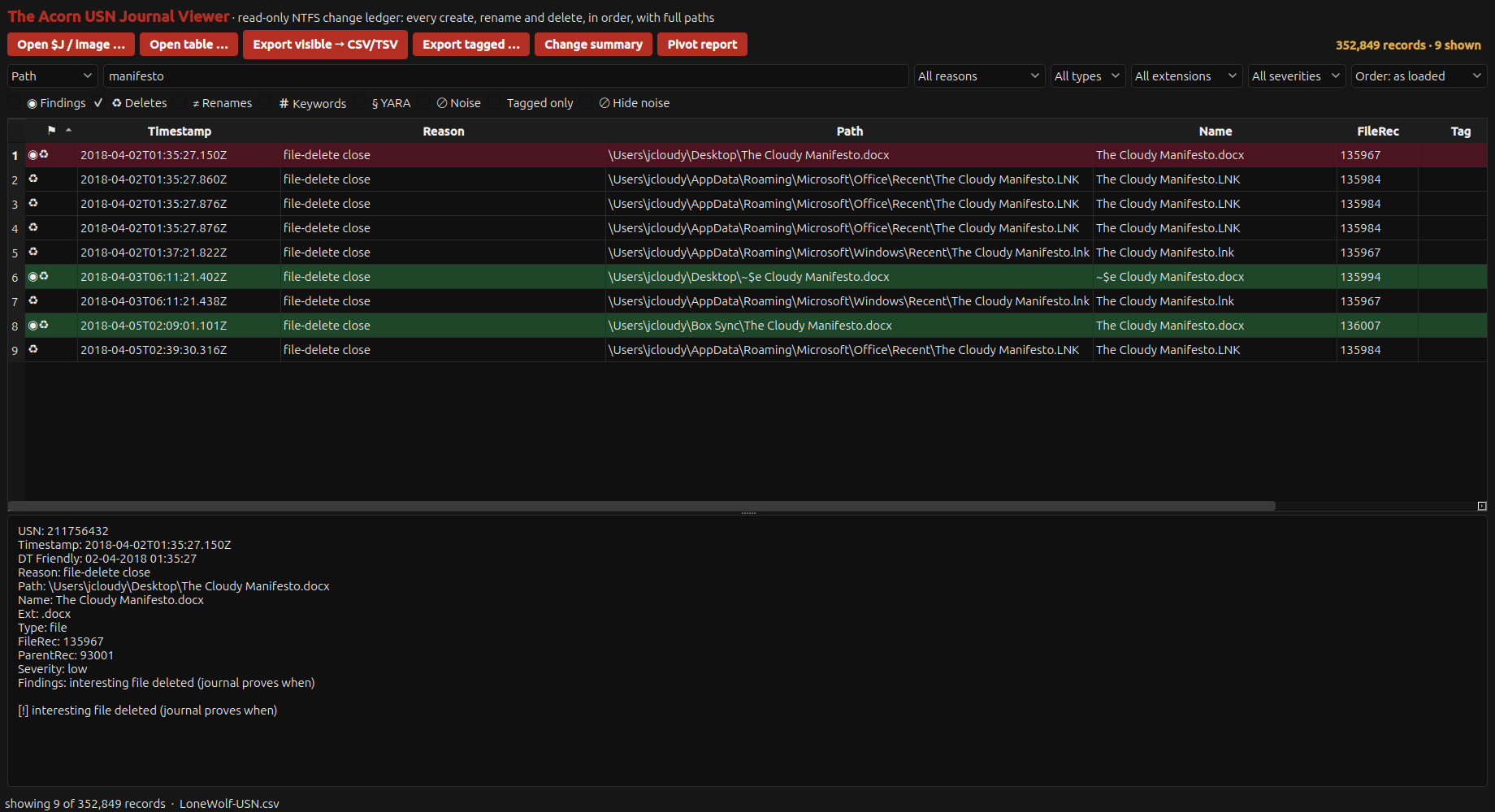Sort by the FileRec column header
Screen dimensions: 1495x812
1378,131
